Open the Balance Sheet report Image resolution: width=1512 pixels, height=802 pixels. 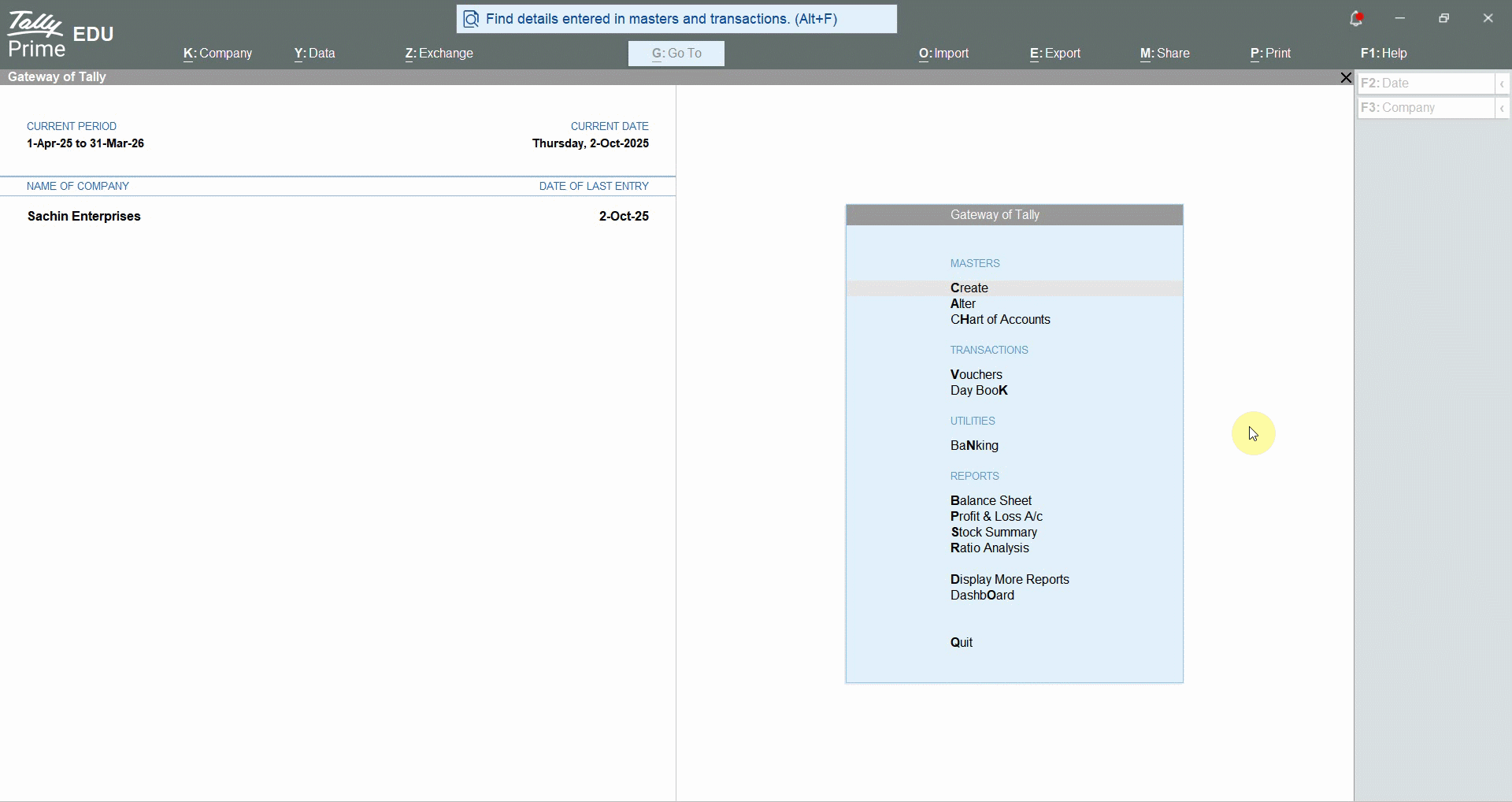coord(991,501)
